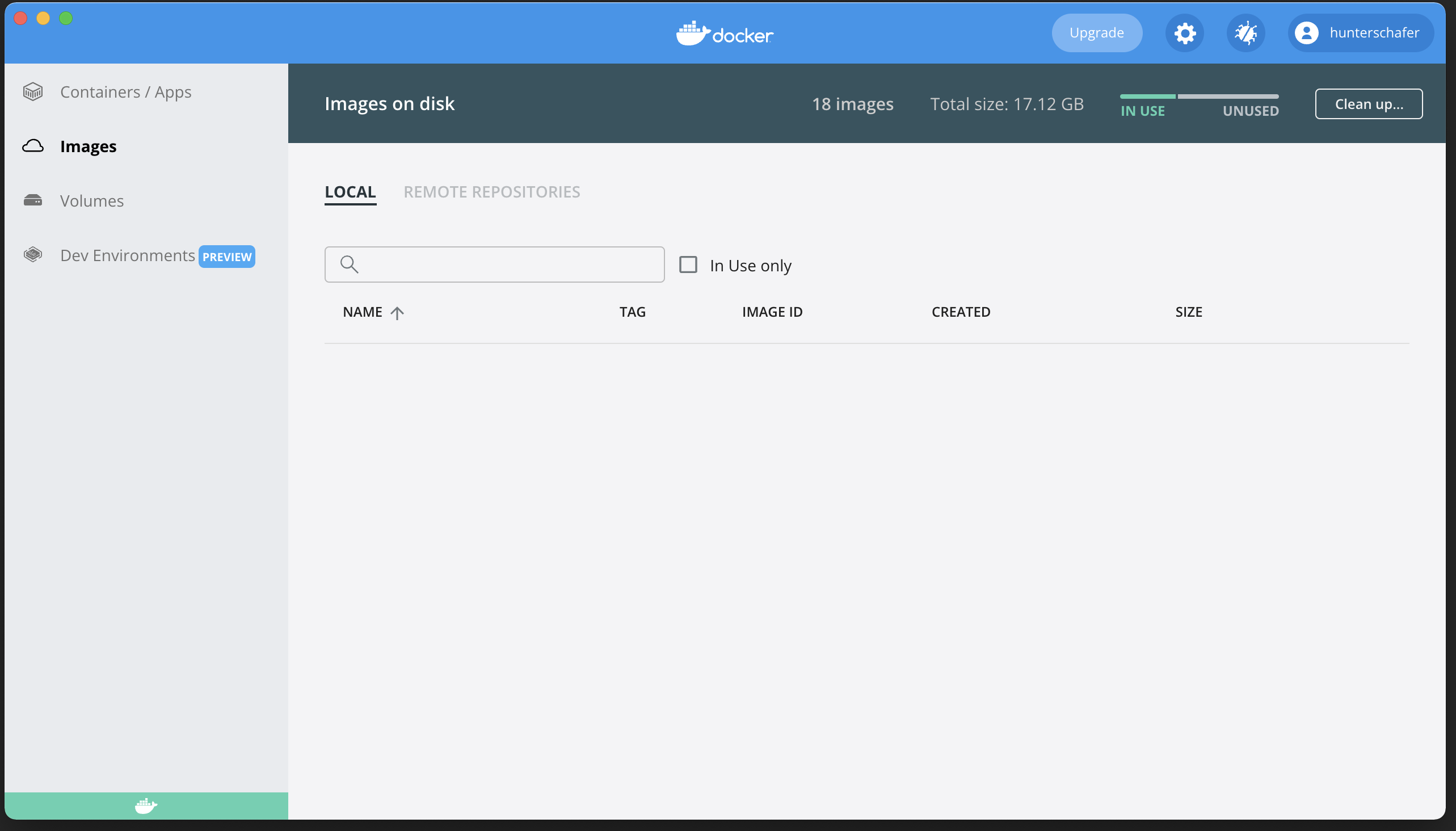Open the settings gear icon

click(1184, 33)
